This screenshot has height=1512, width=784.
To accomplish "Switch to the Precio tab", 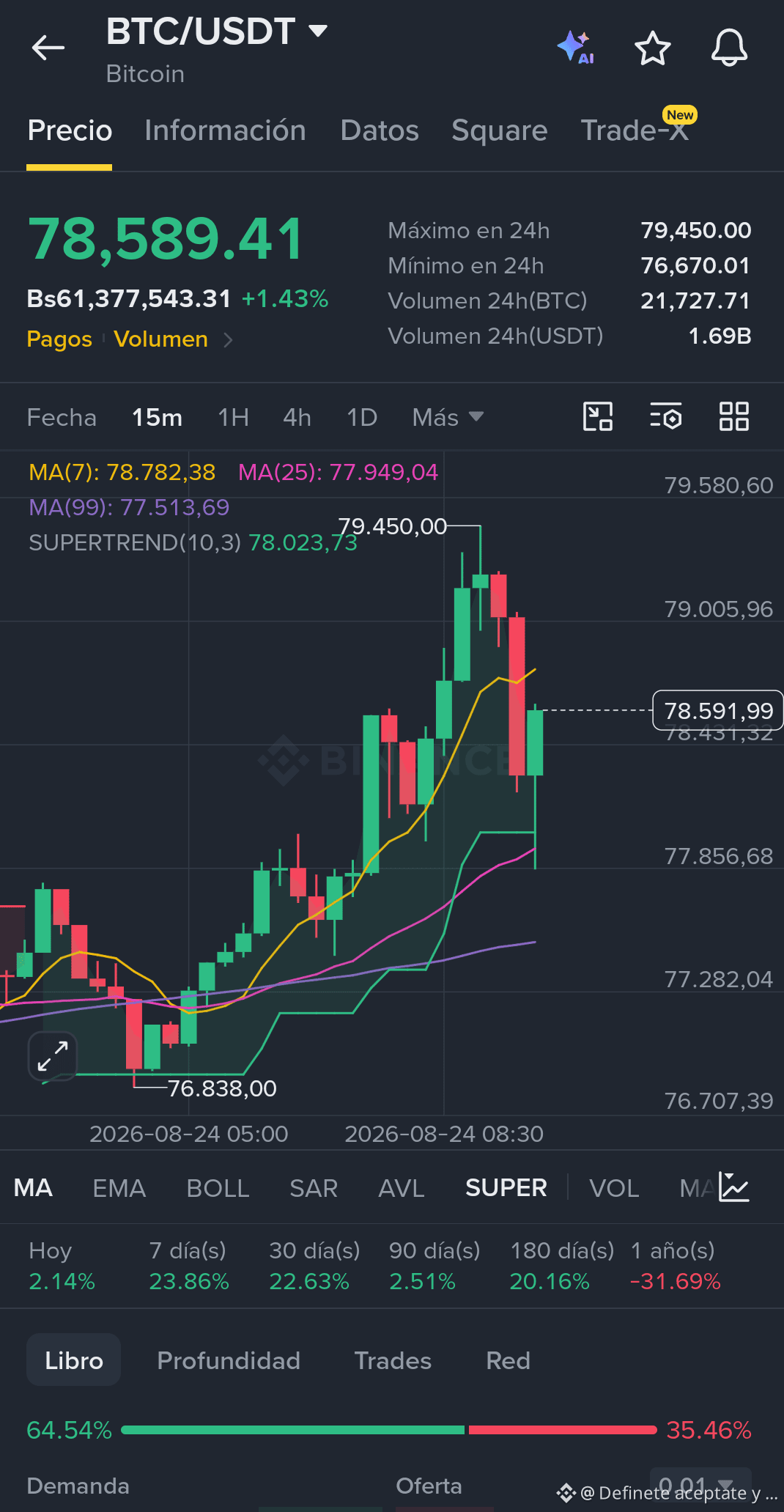I will pyautogui.click(x=70, y=130).
